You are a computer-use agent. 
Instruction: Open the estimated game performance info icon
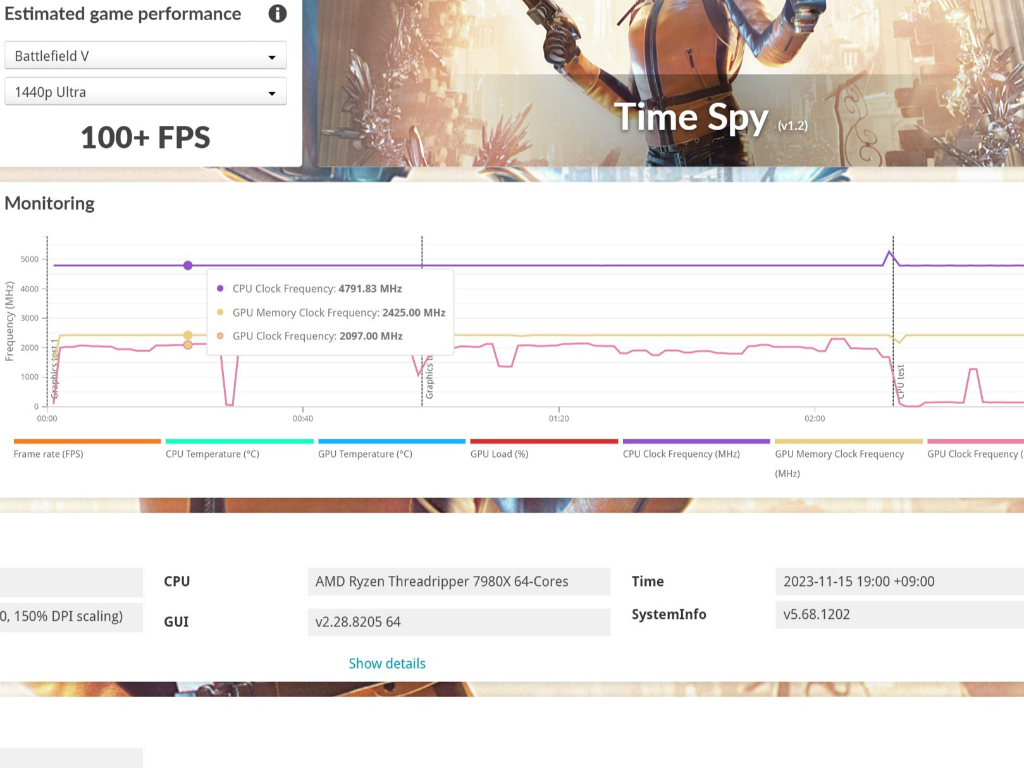[x=278, y=14]
